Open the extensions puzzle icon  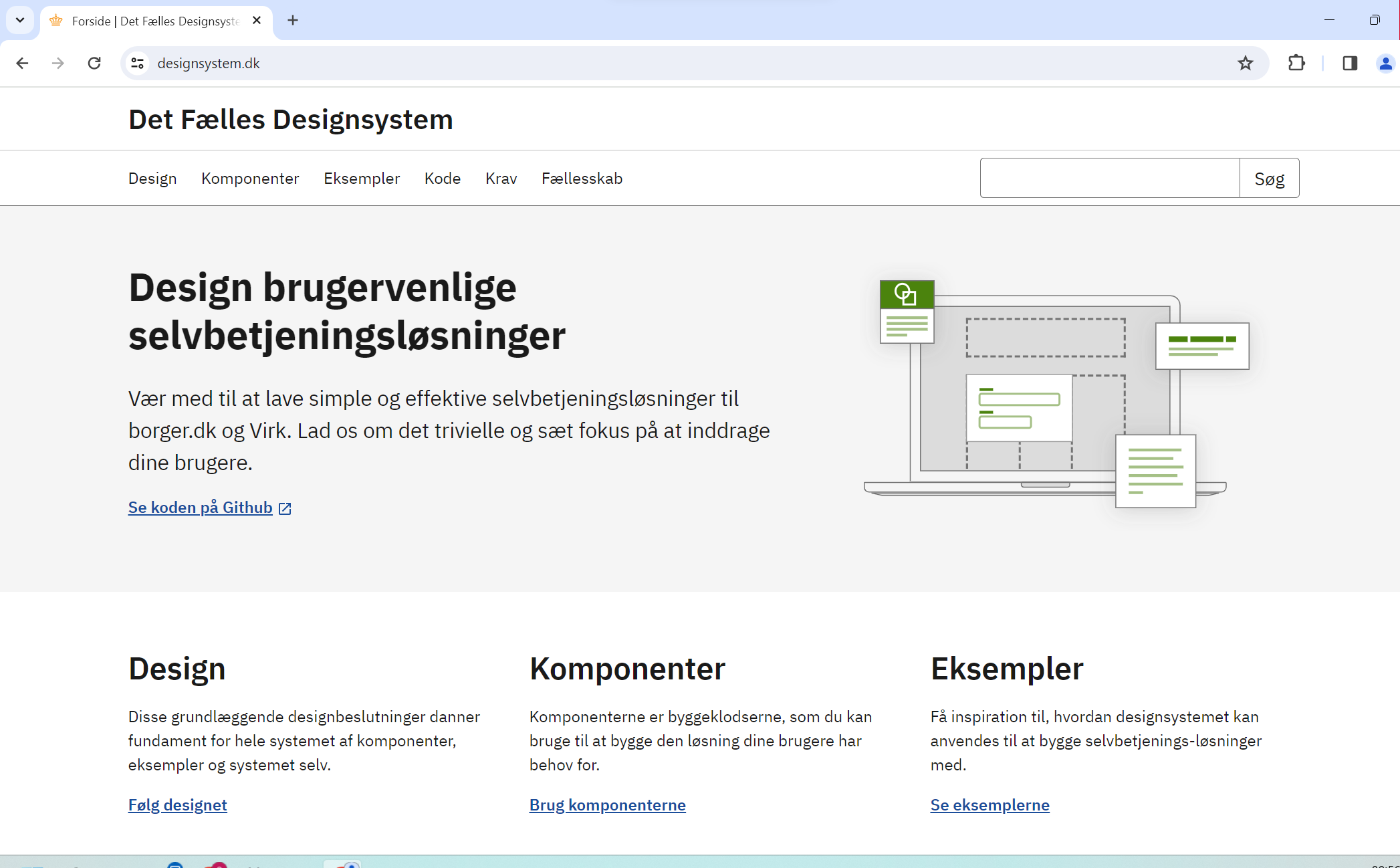click(x=1296, y=63)
